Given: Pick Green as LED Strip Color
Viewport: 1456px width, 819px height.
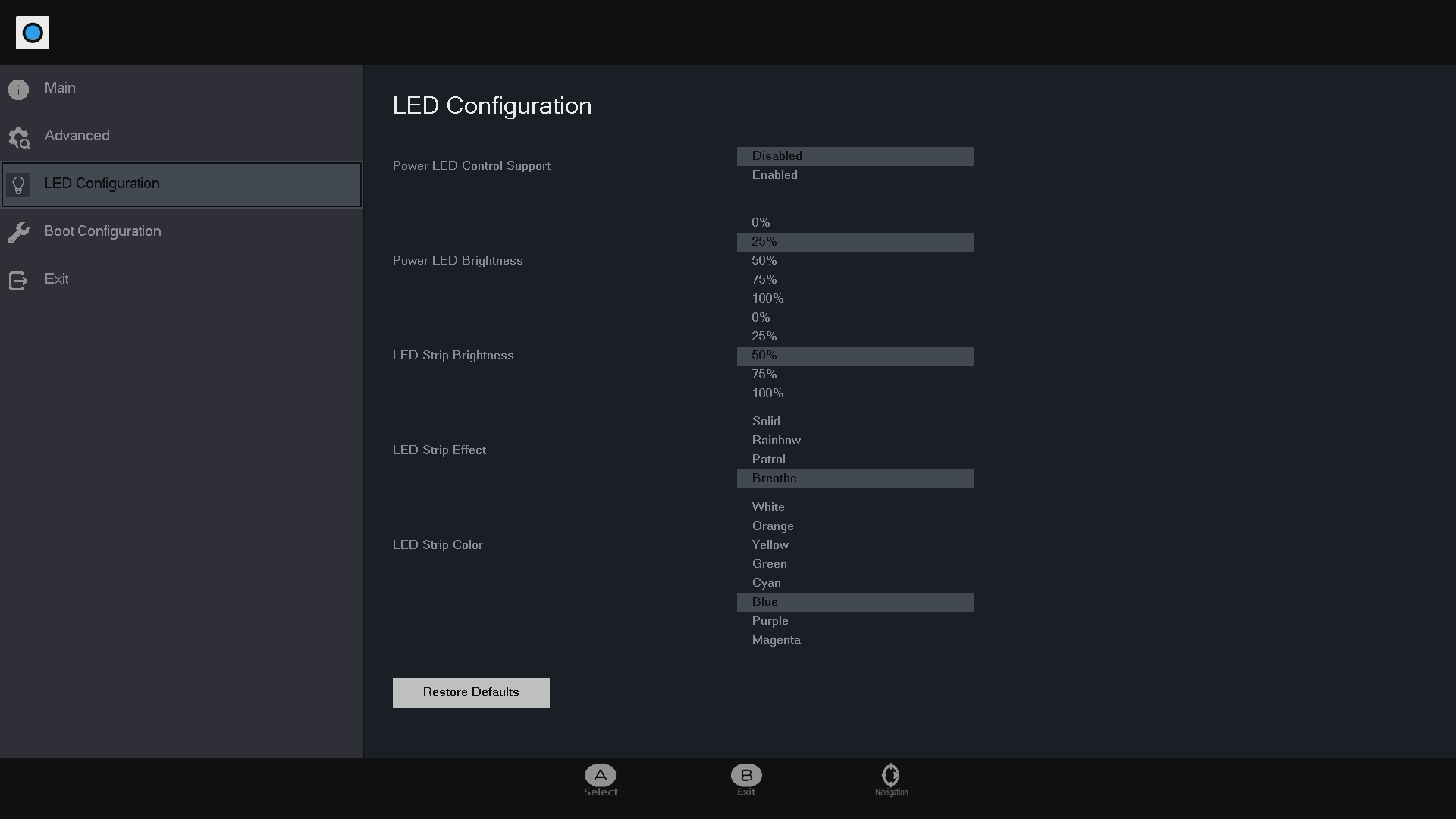Looking at the screenshot, I should point(855,564).
